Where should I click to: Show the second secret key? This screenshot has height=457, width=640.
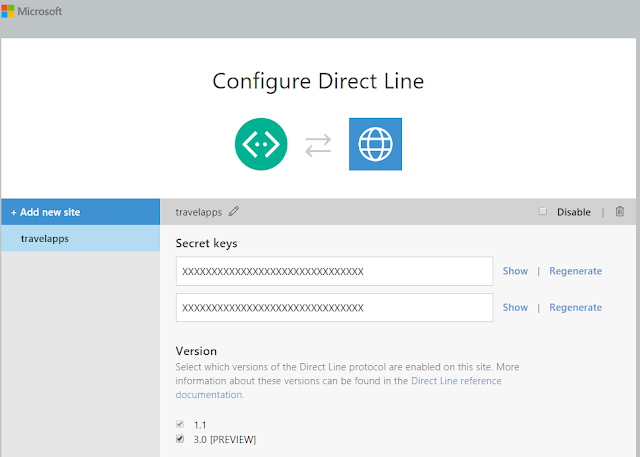click(515, 307)
